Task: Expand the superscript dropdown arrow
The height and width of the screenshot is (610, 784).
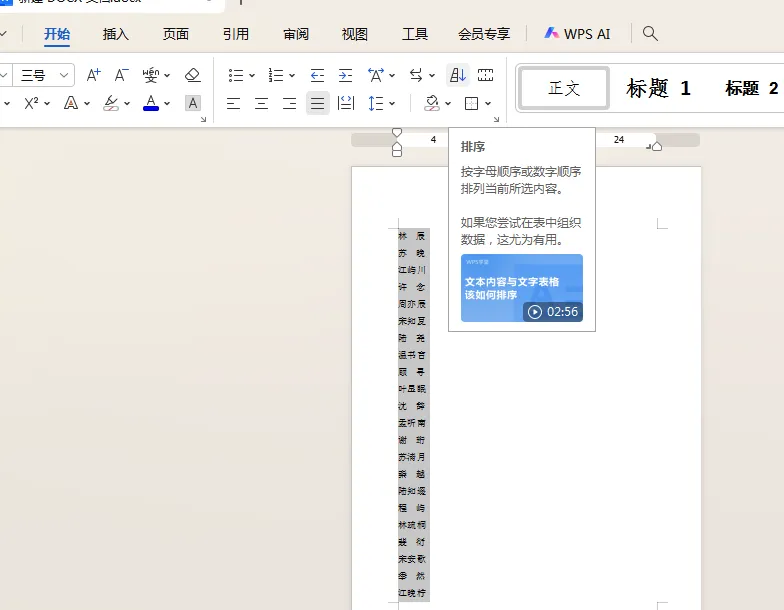Action: pyautogui.click(x=47, y=104)
